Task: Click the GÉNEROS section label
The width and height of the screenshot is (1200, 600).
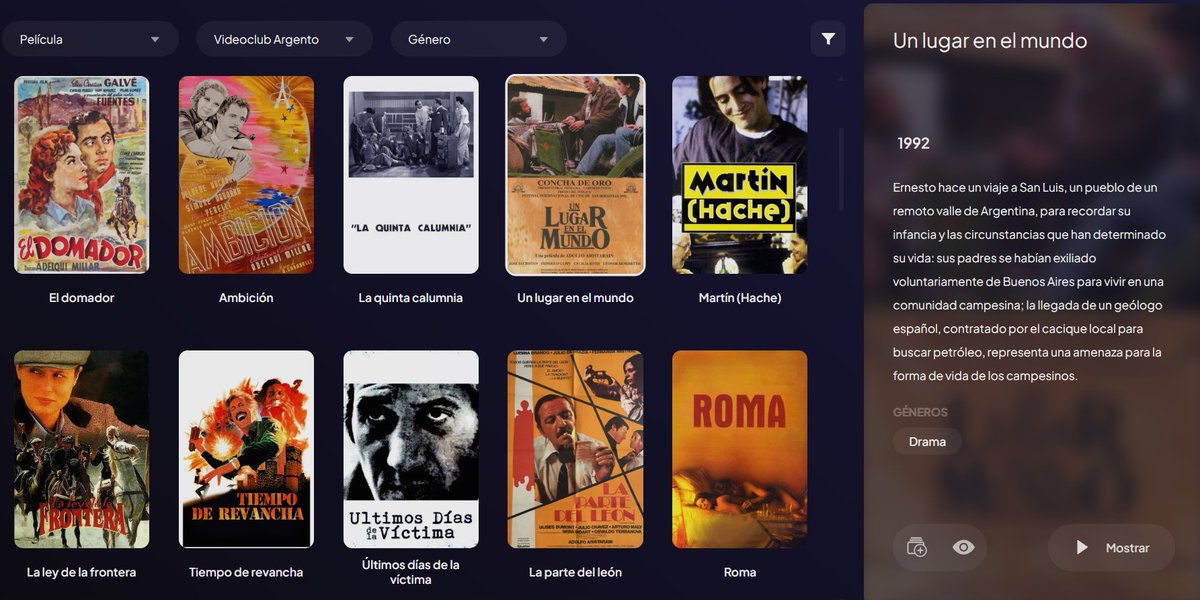Action: pyautogui.click(x=920, y=412)
